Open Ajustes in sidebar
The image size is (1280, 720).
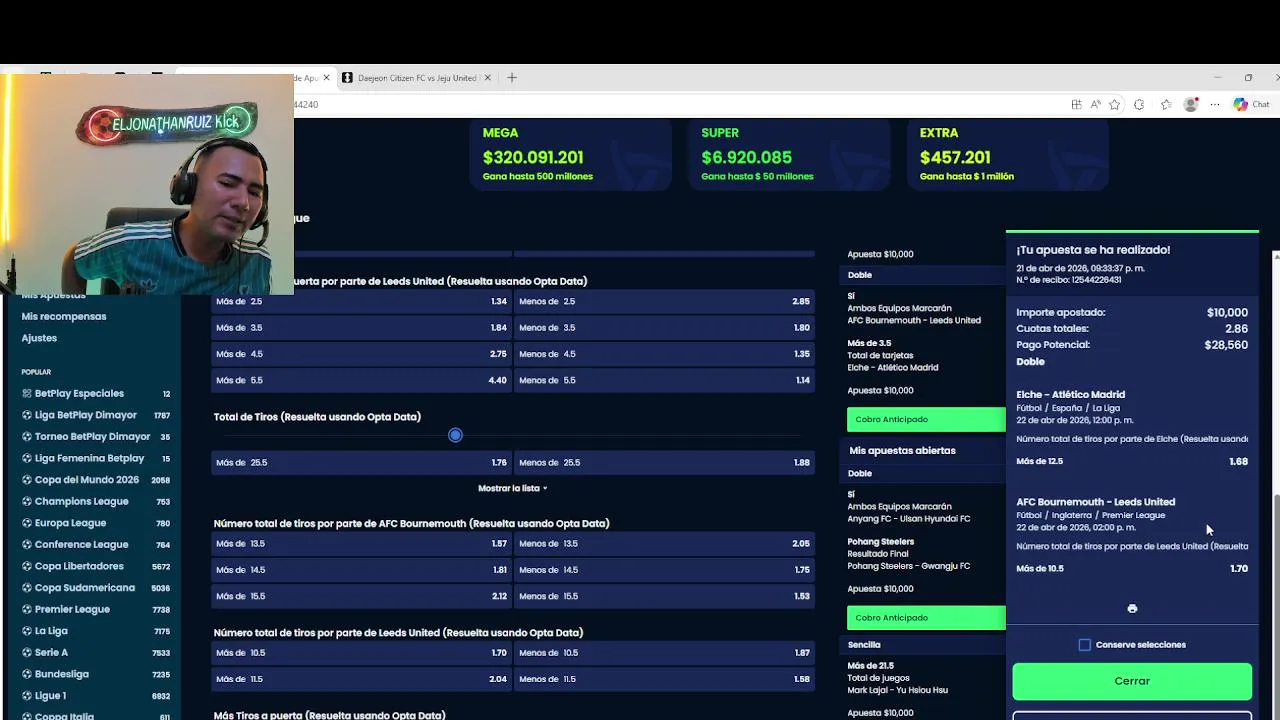39,338
